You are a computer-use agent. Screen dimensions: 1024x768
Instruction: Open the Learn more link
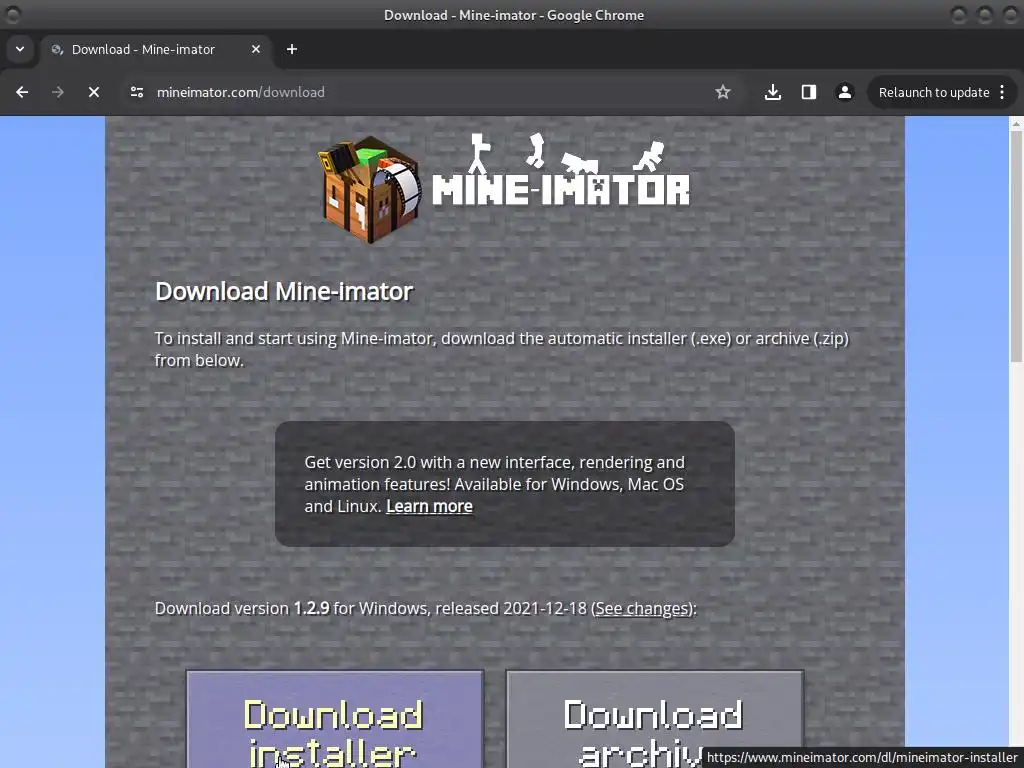tap(429, 506)
